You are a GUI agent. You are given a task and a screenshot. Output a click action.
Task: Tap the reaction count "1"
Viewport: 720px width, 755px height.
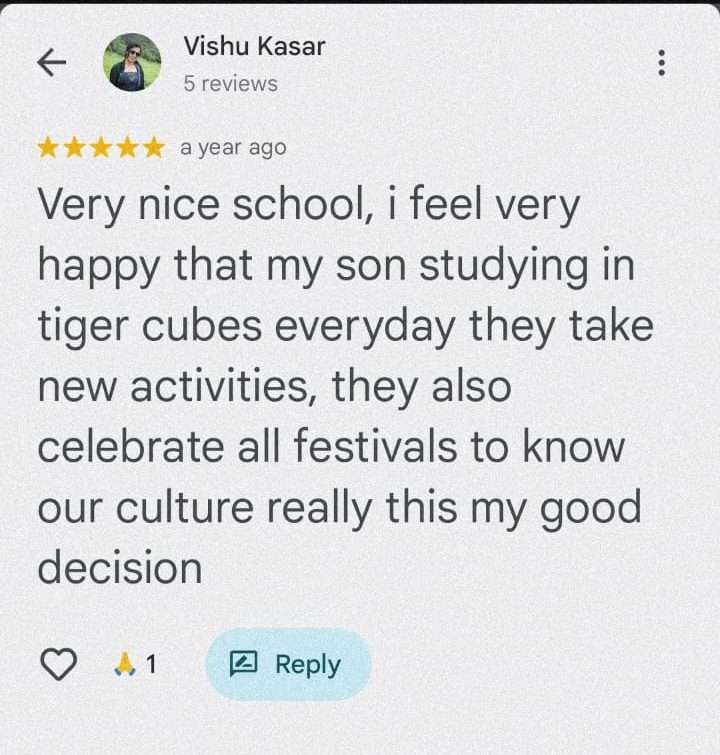coord(151,664)
